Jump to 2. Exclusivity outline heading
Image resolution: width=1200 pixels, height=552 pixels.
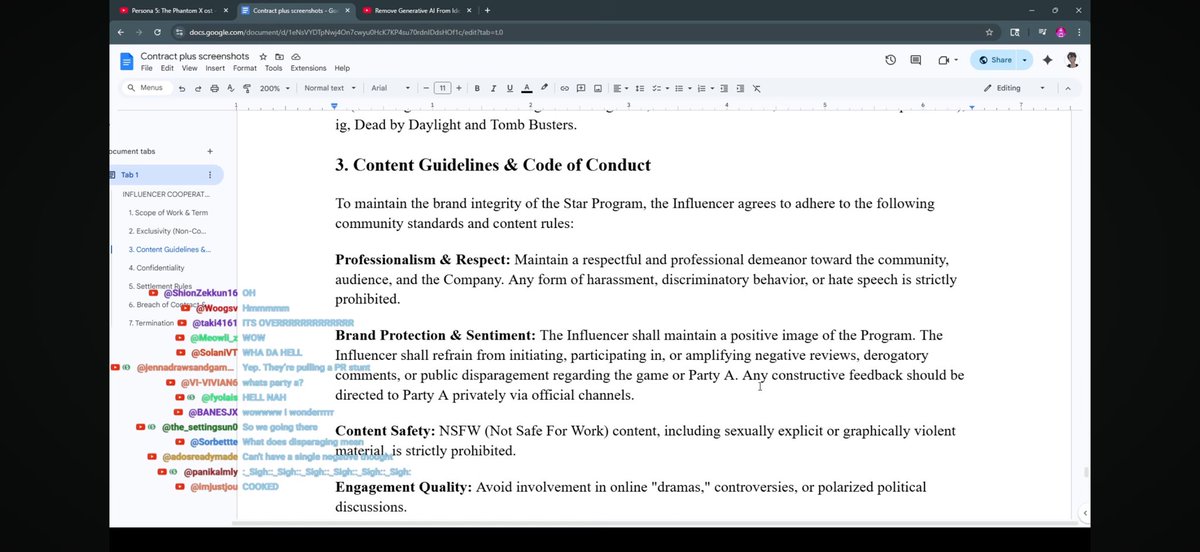click(x=169, y=231)
